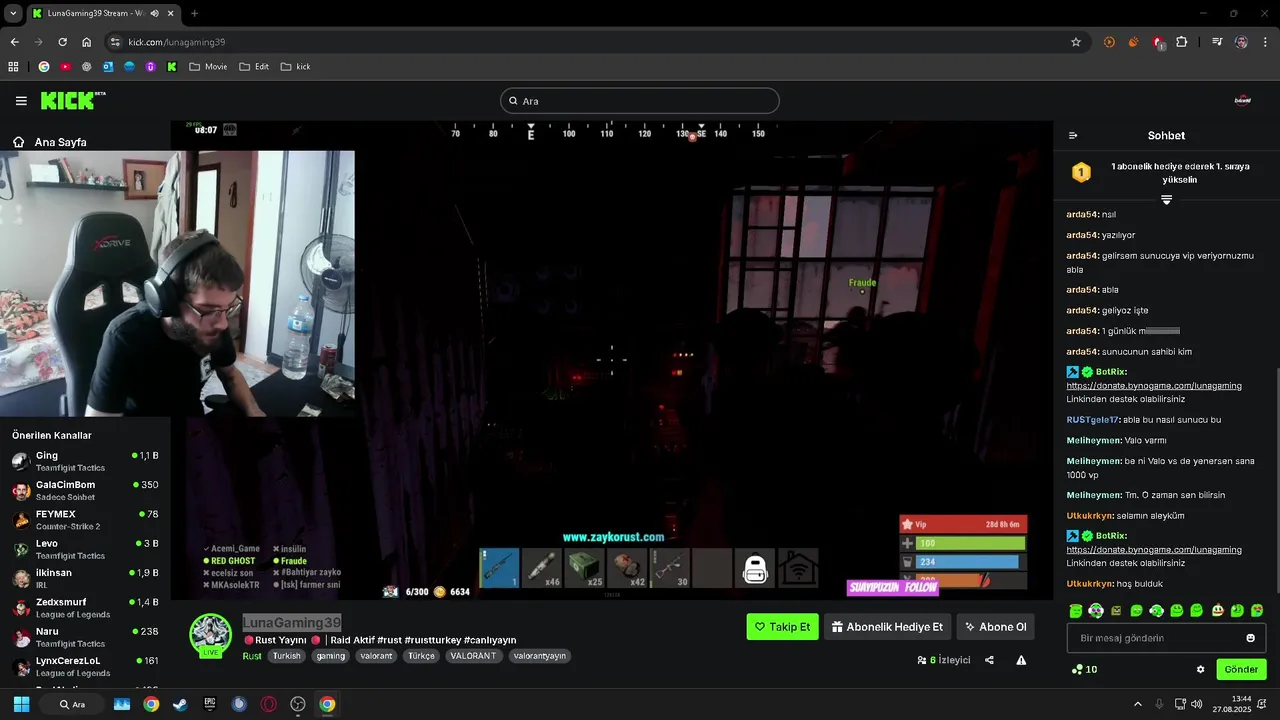Click the Abone Ol subscribe button
This screenshot has height=720, width=1280.
pos(995,627)
